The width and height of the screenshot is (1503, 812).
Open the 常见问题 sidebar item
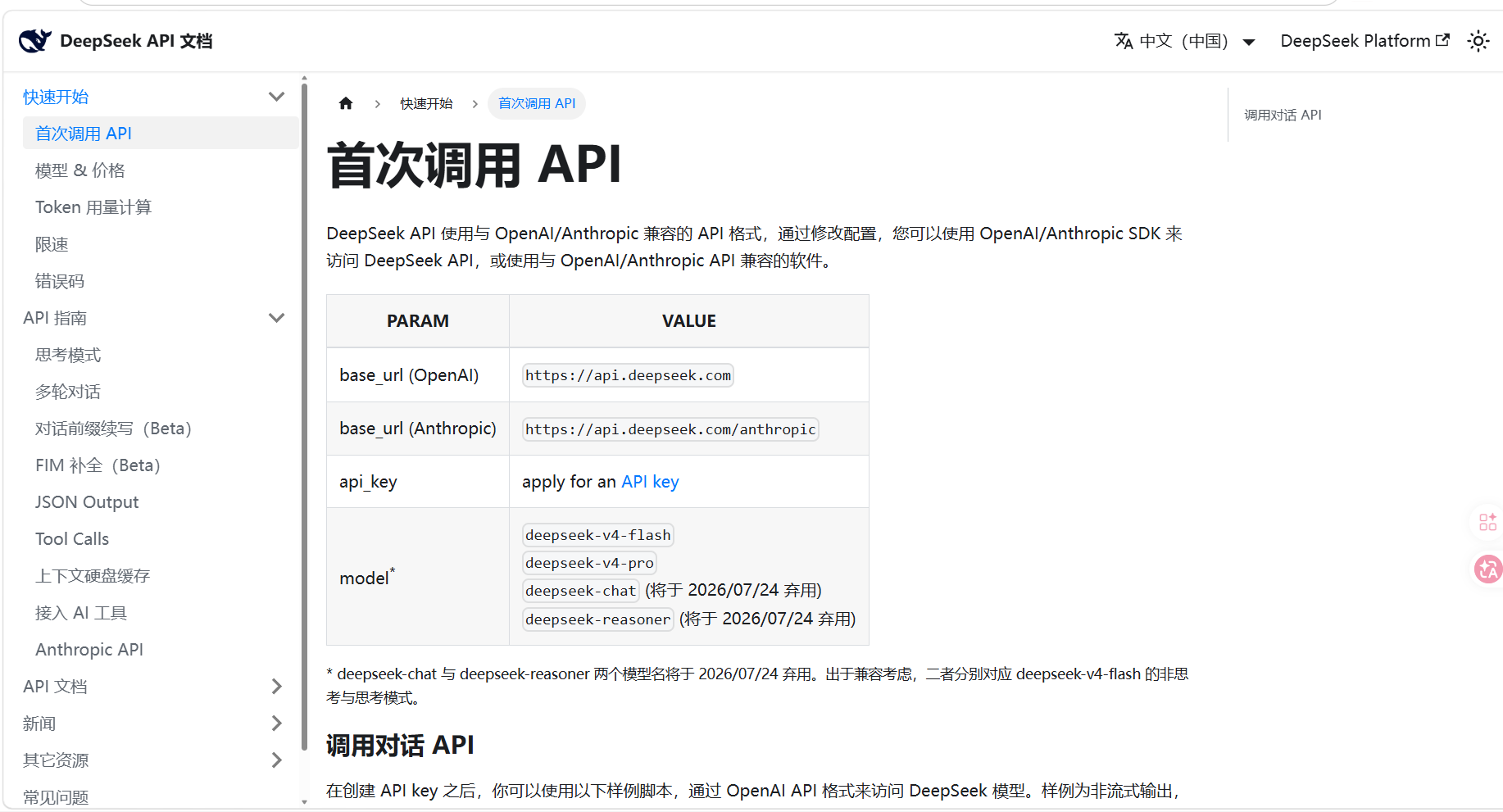(x=56, y=797)
